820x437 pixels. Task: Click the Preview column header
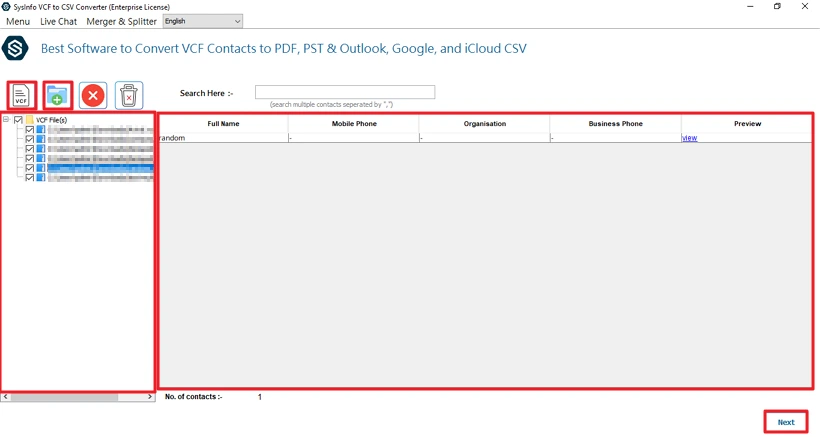pos(747,124)
